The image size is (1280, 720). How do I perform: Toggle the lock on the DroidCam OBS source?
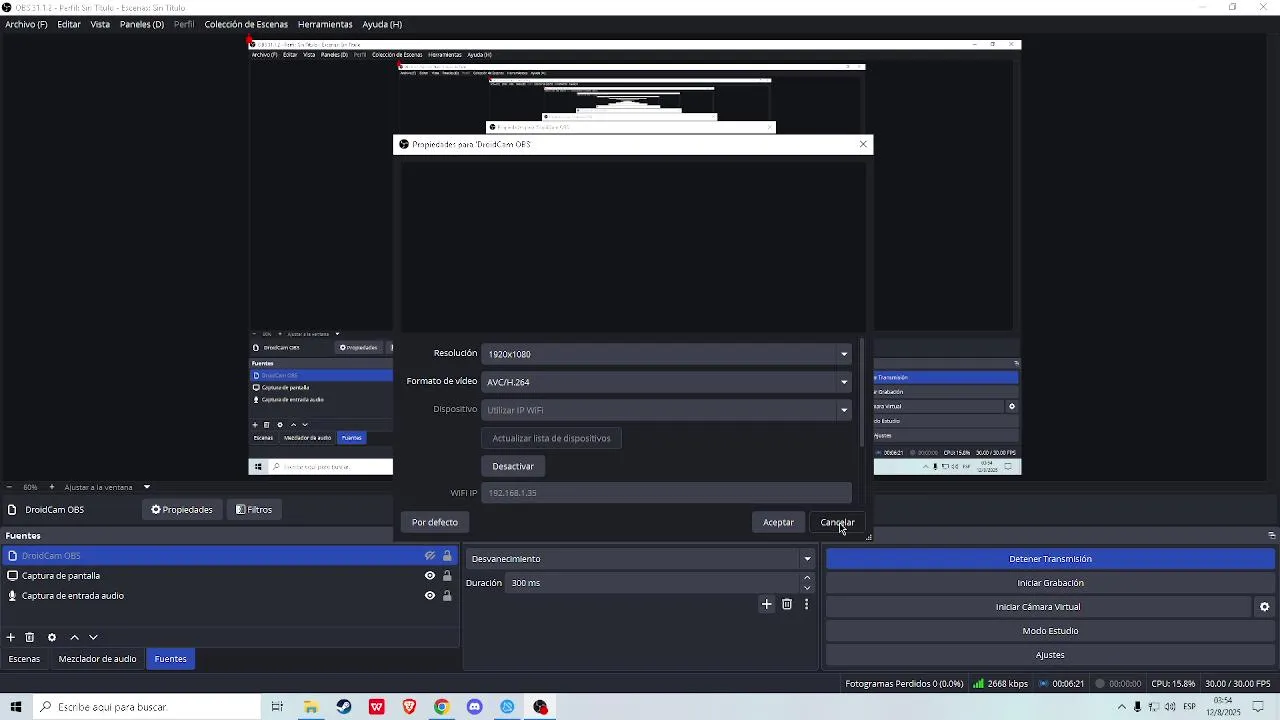tap(447, 556)
